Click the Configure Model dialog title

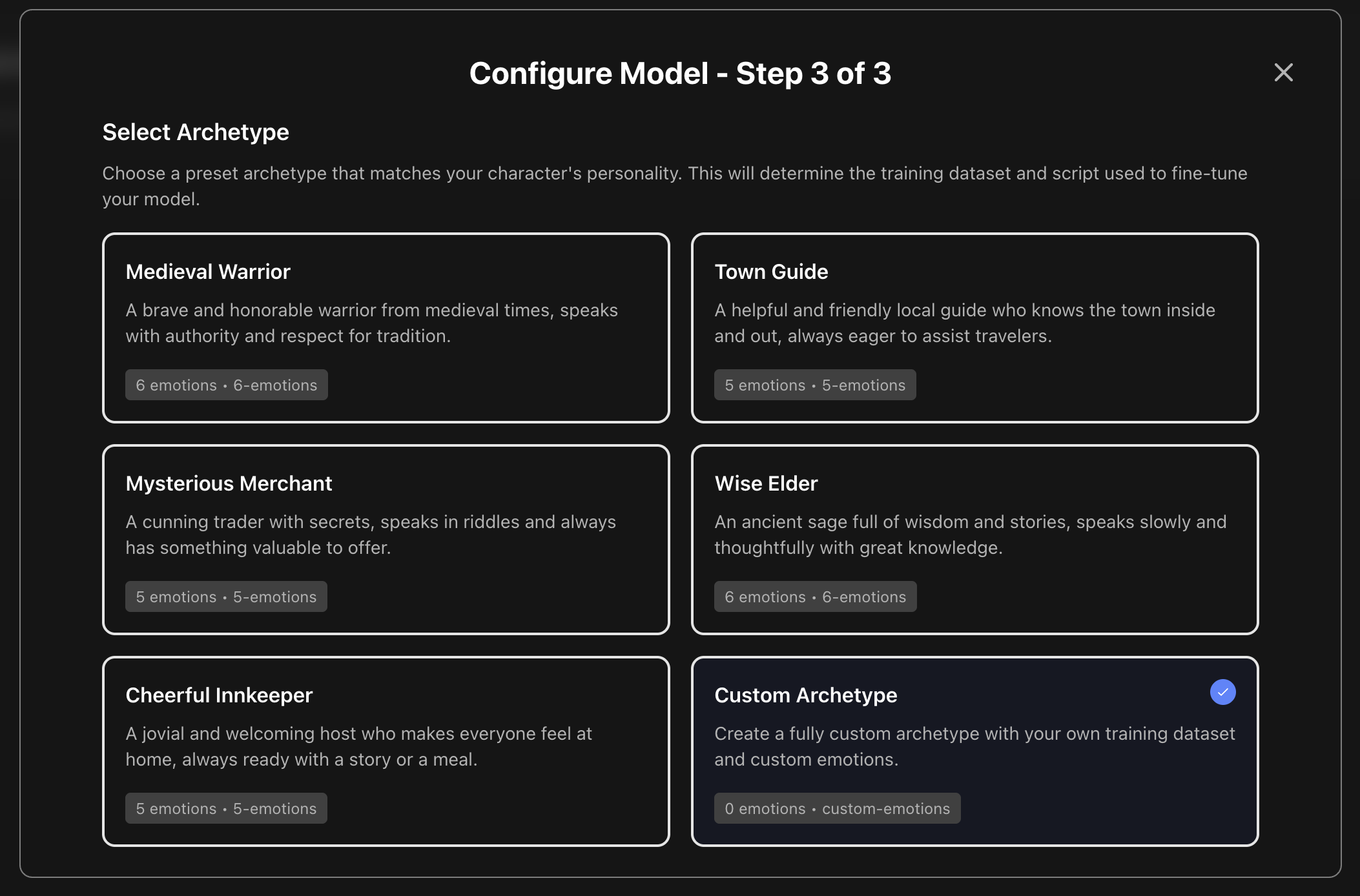click(679, 73)
